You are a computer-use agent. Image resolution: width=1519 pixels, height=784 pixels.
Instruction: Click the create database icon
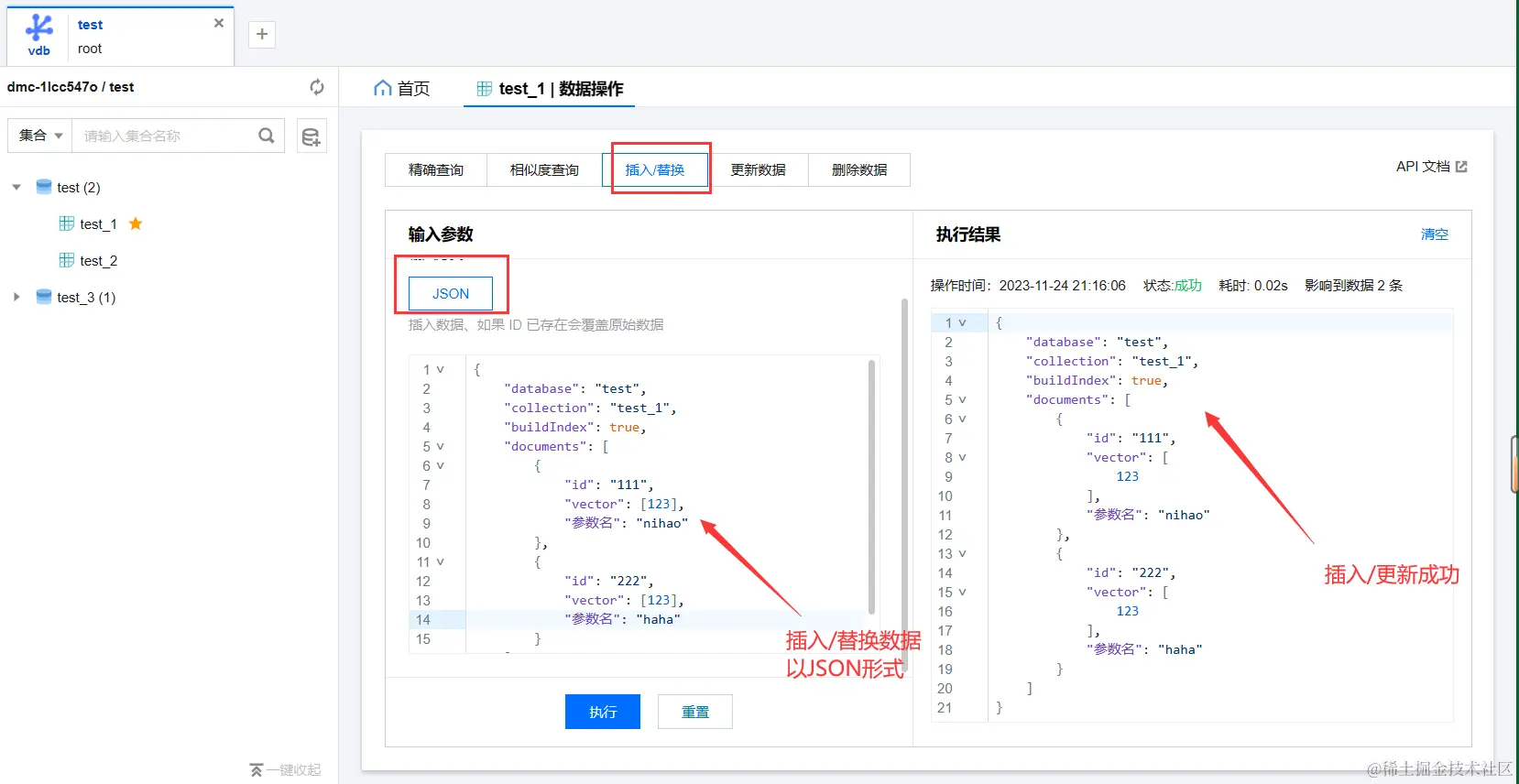coord(311,136)
